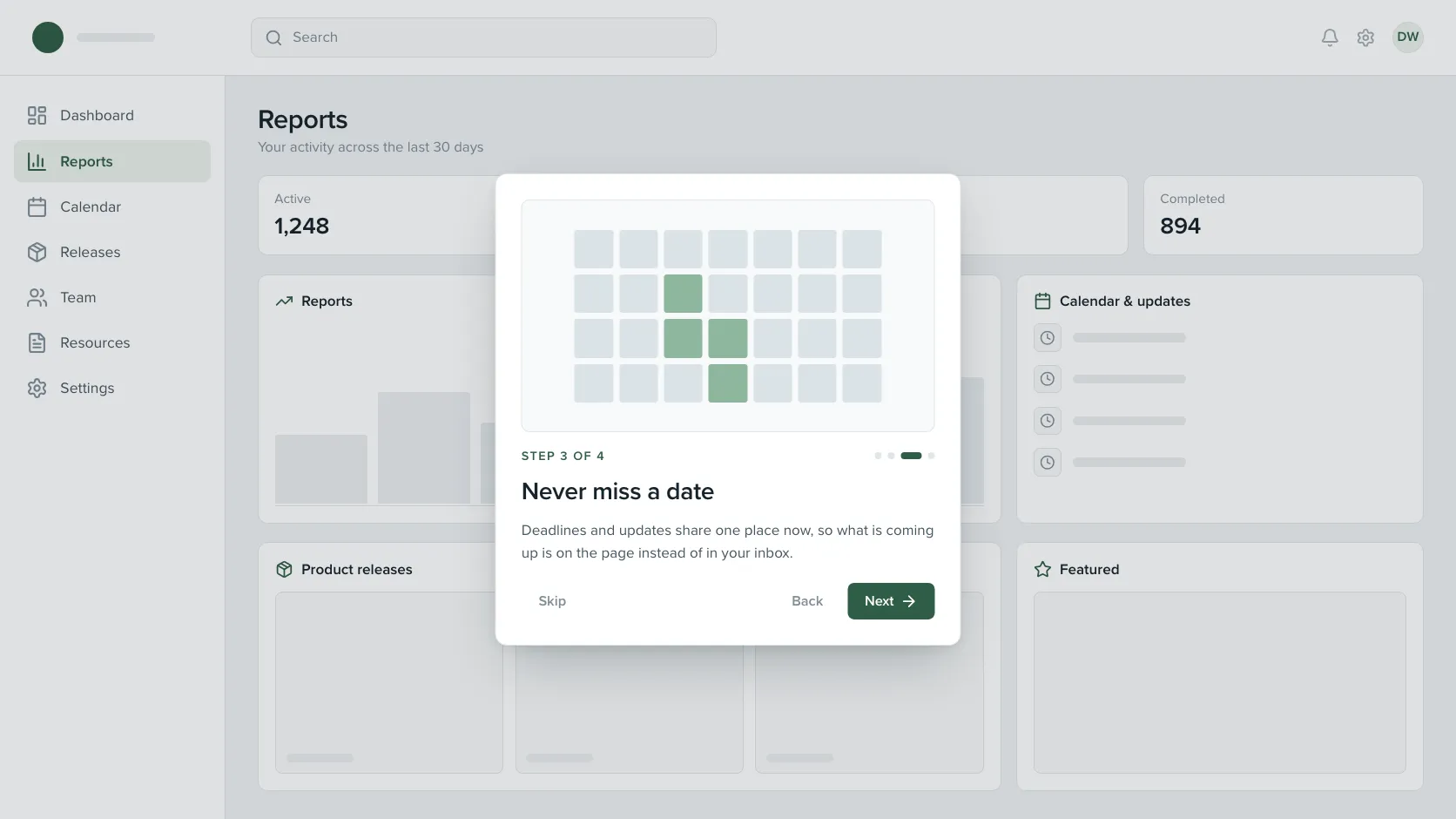Open the settings gear in header
This screenshot has width=1456, height=819.
tap(1365, 37)
